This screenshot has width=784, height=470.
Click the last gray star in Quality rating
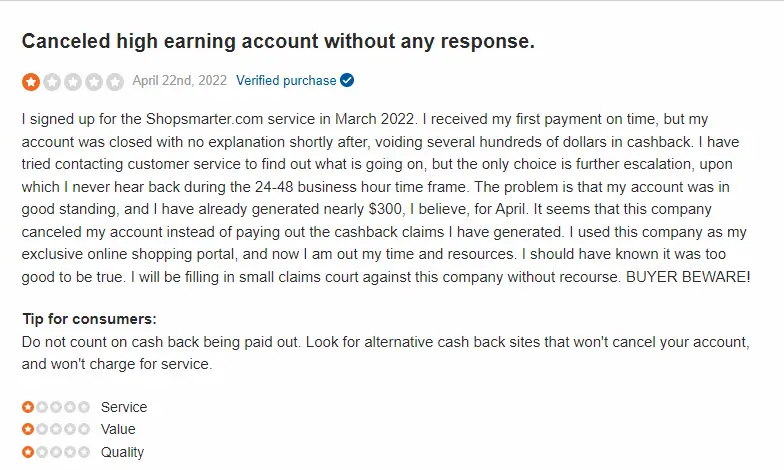84,452
